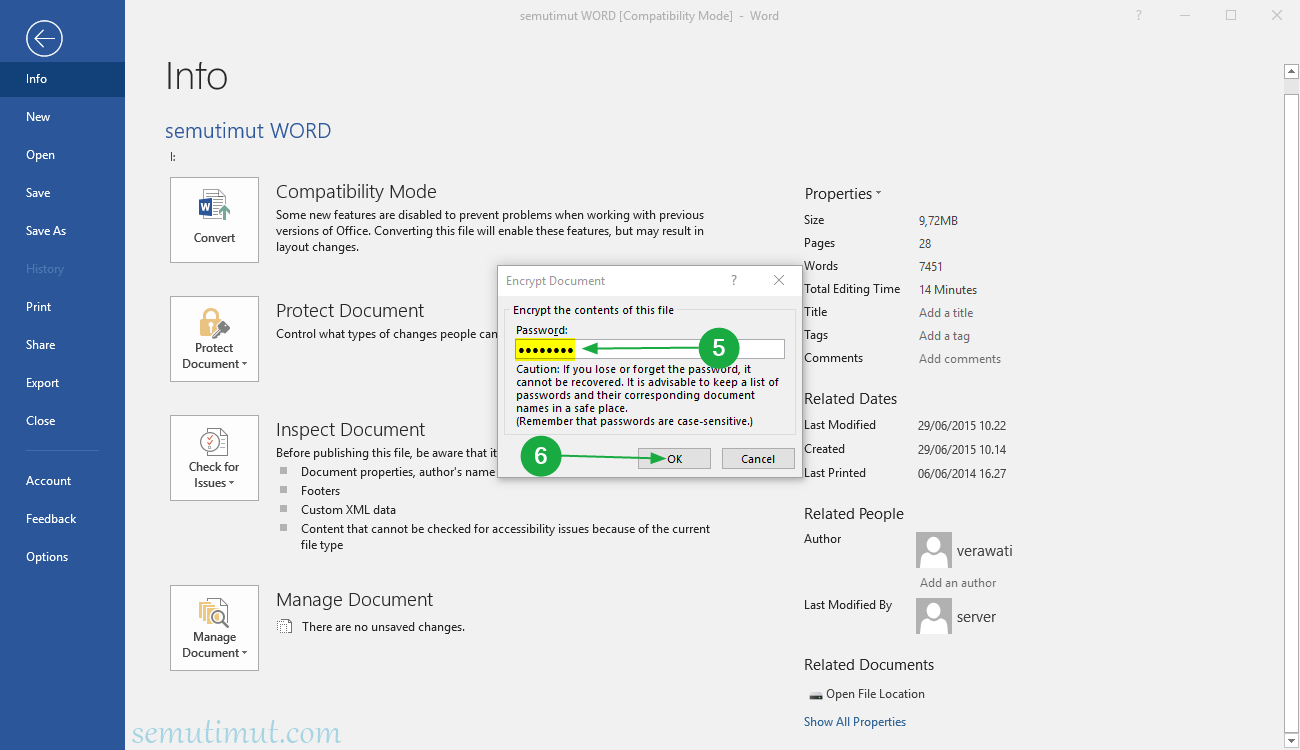Click the Convert document button
This screenshot has height=750, width=1300.
[x=214, y=220]
